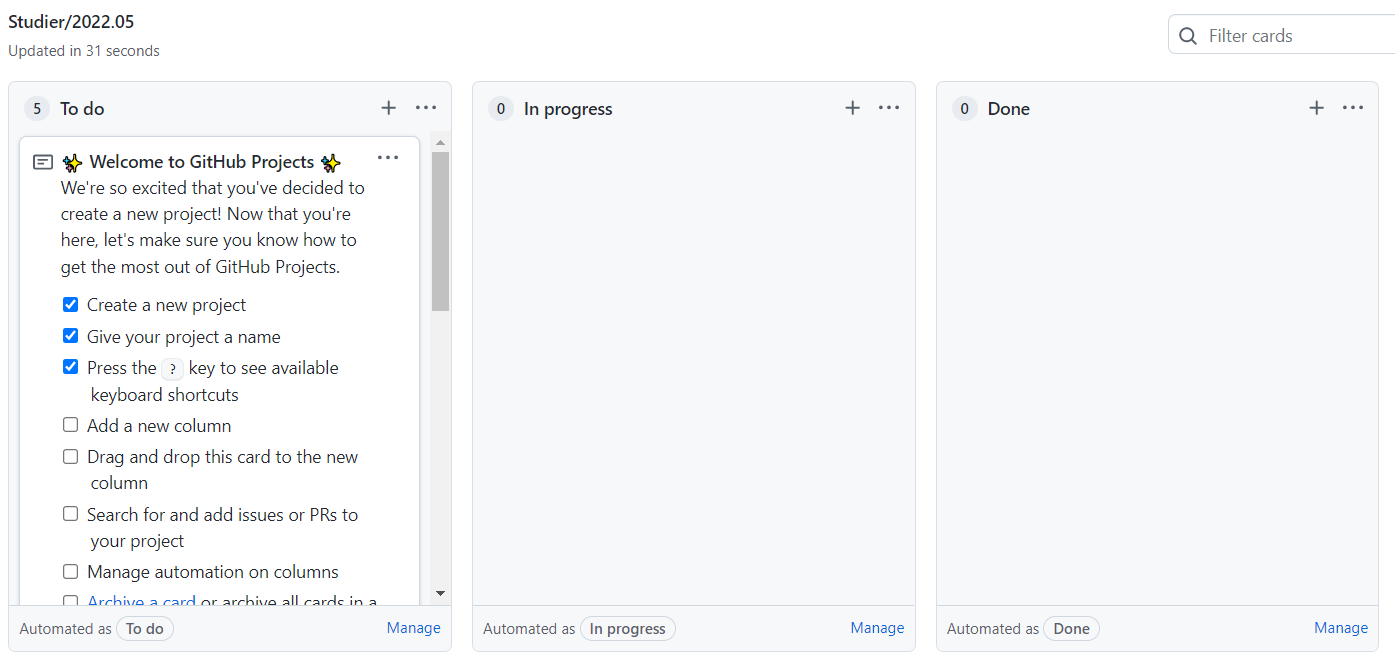Open the Archive a card link
1395x663 pixels.
pos(141,601)
